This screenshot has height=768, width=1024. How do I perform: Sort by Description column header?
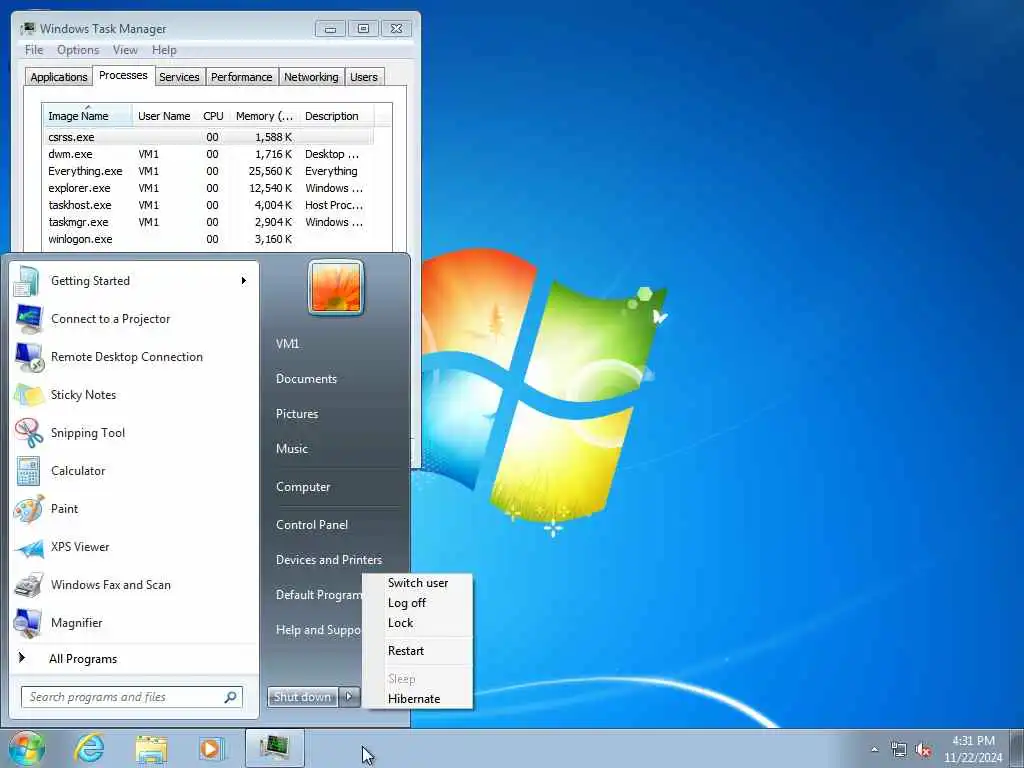coord(336,116)
